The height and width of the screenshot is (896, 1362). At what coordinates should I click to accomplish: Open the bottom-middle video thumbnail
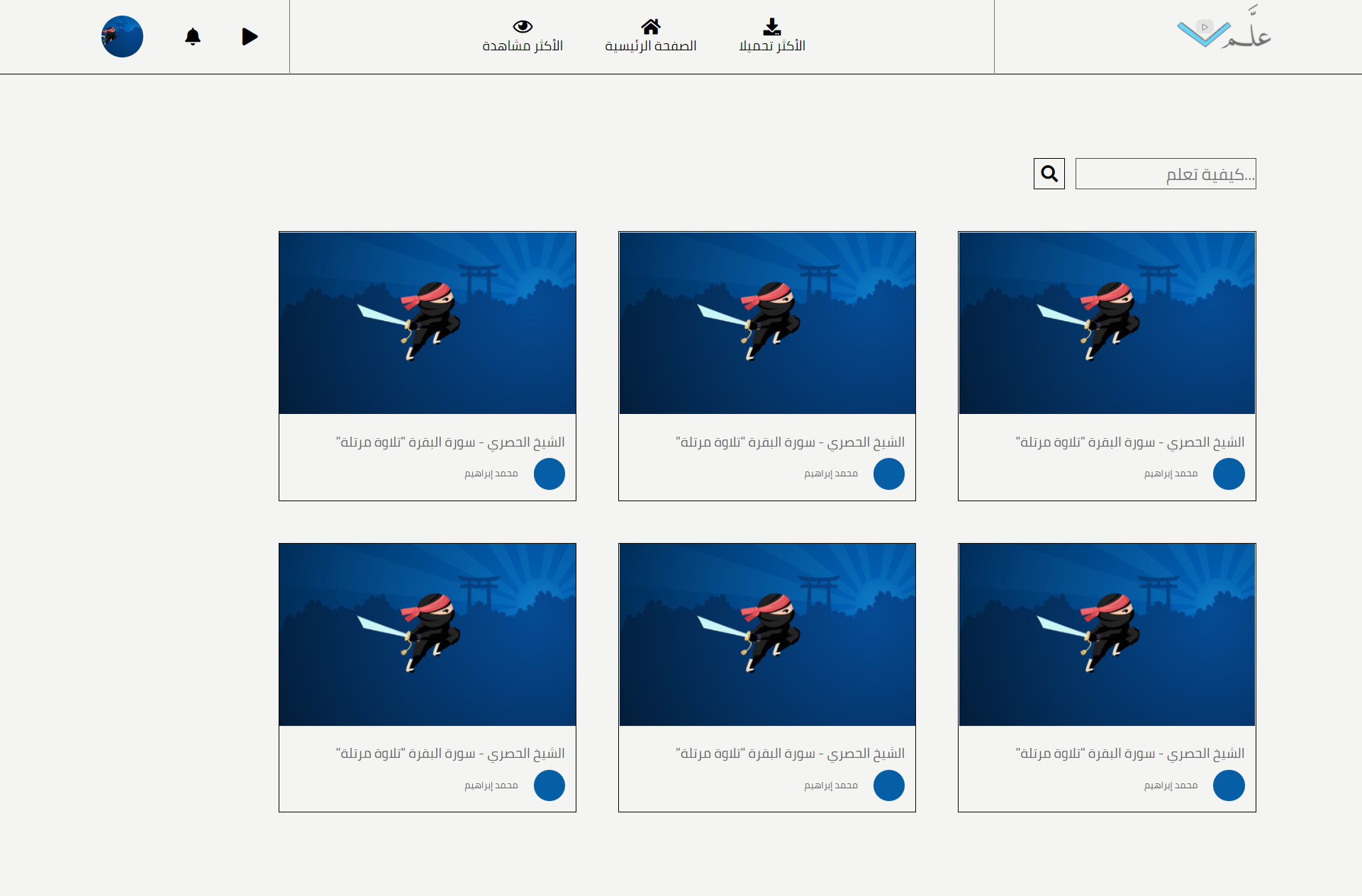click(767, 635)
